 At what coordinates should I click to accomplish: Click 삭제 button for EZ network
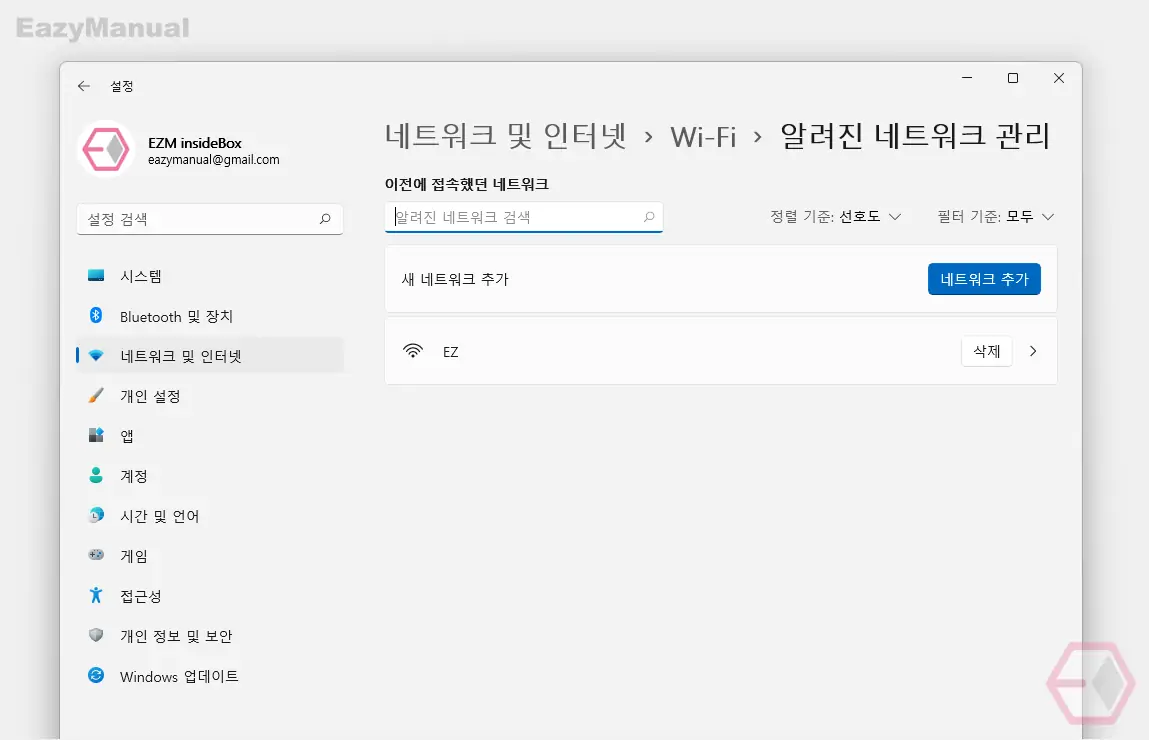986,351
